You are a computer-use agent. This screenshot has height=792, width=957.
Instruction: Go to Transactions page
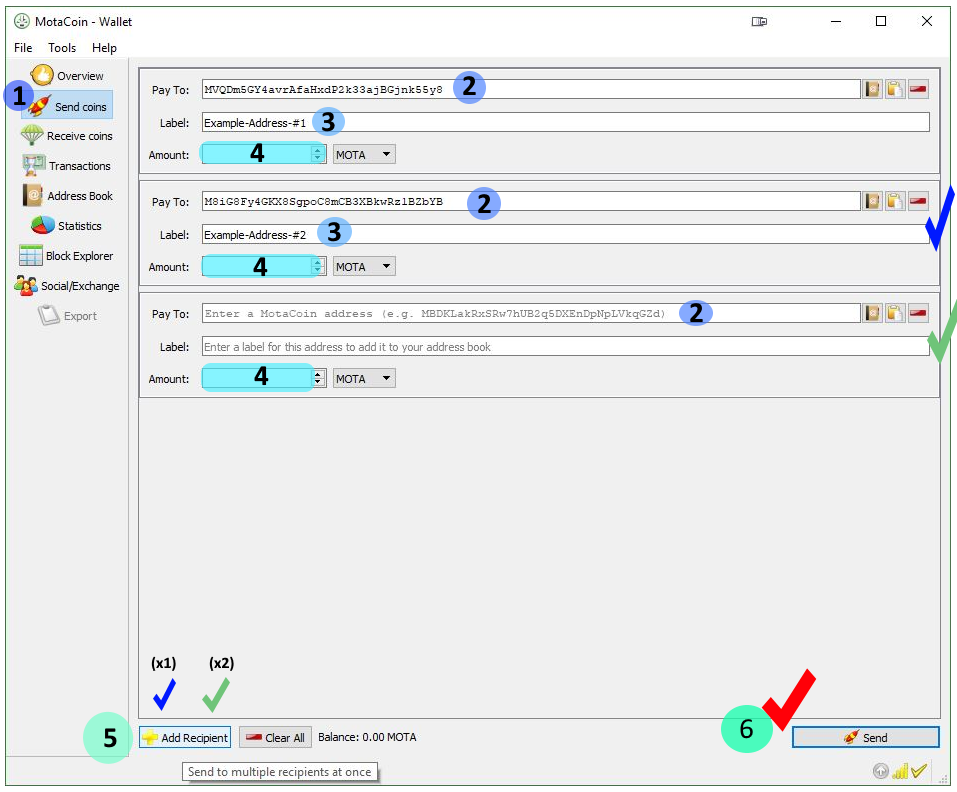[x=67, y=165]
